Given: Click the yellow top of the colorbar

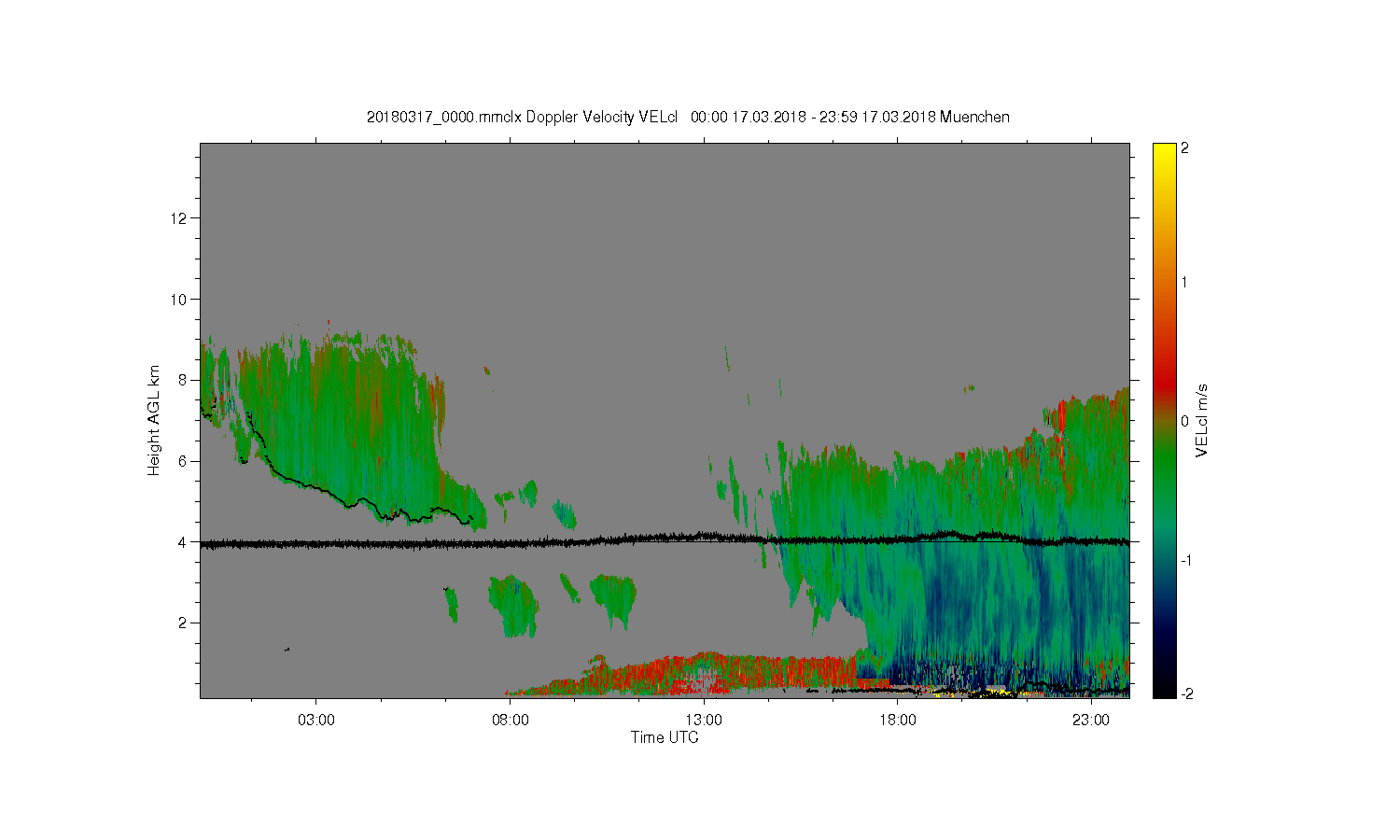Looking at the screenshot, I should [1164, 152].
